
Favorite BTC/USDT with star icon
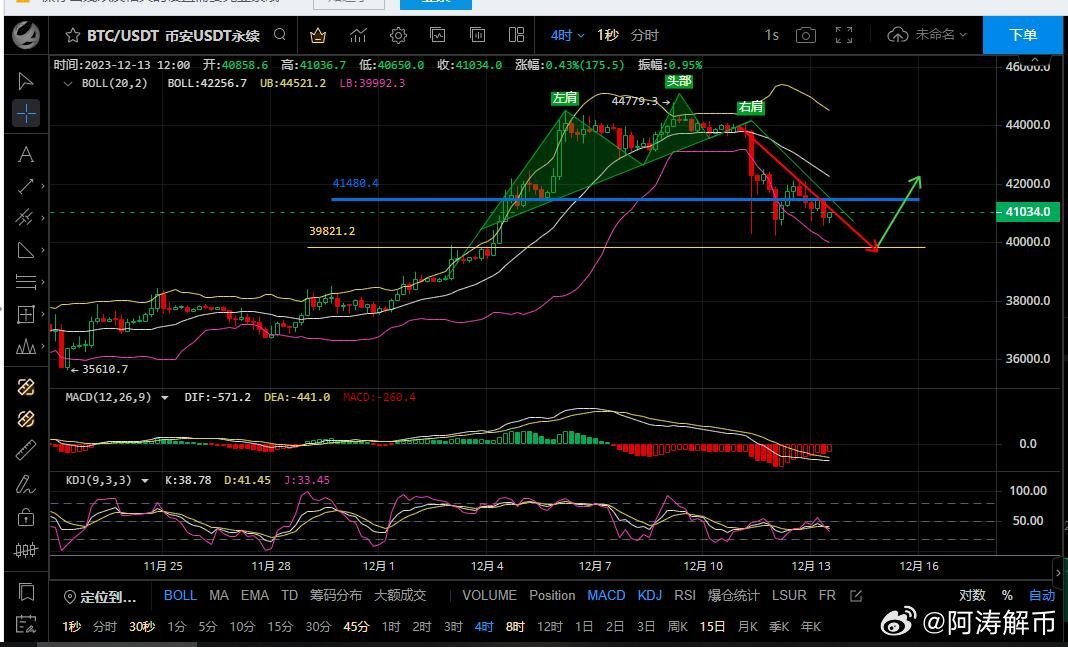pyautogui.click(x=72, y=36)
